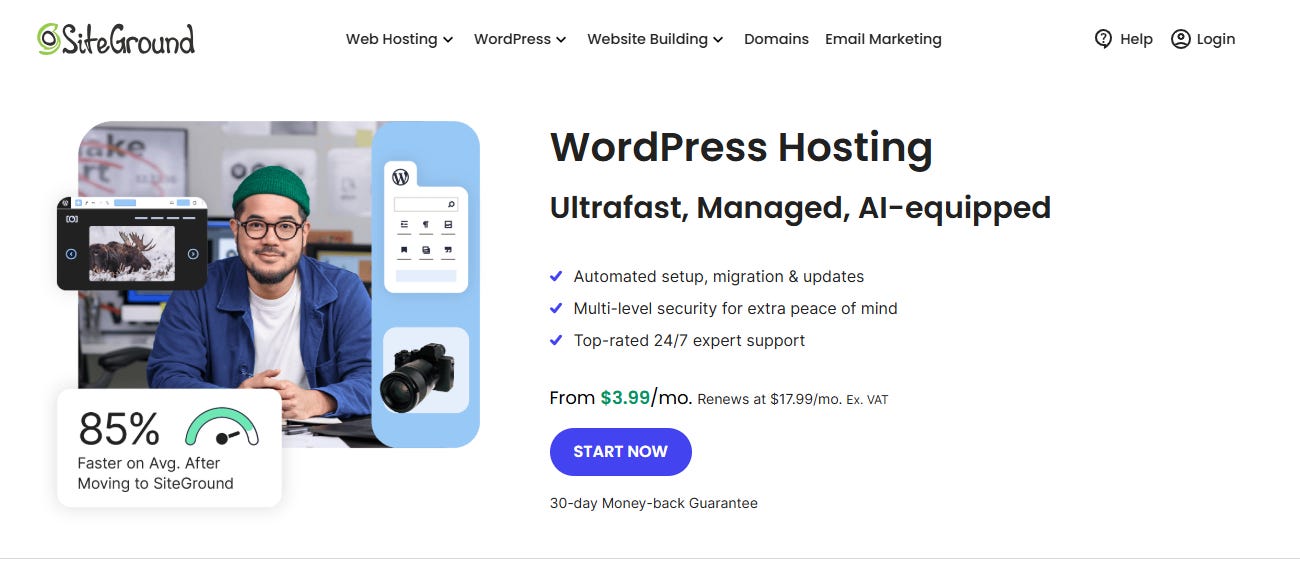Expand the Web Hosting dropdown menu
Screen dimensions: 1300x563
click(399, 39)
